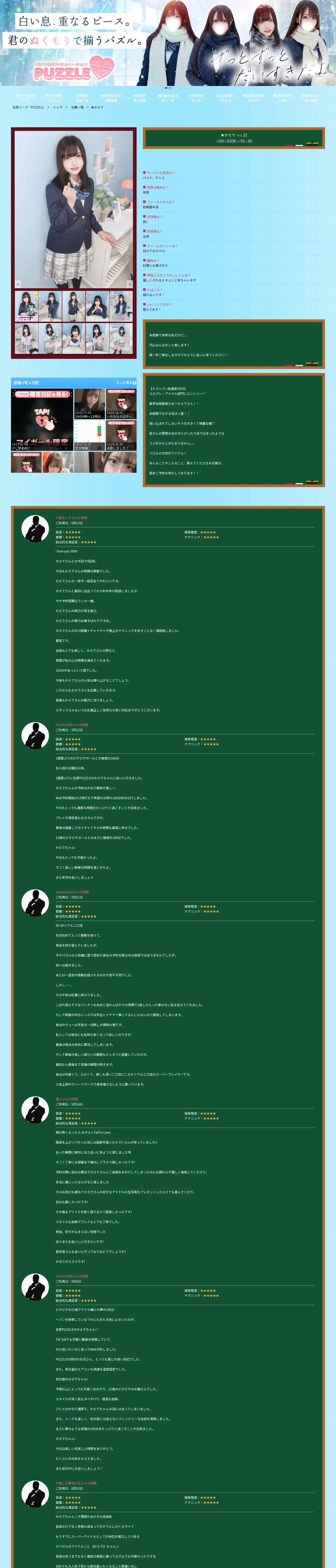Open the RECRUIT menu item

click(x=310, y=97)
